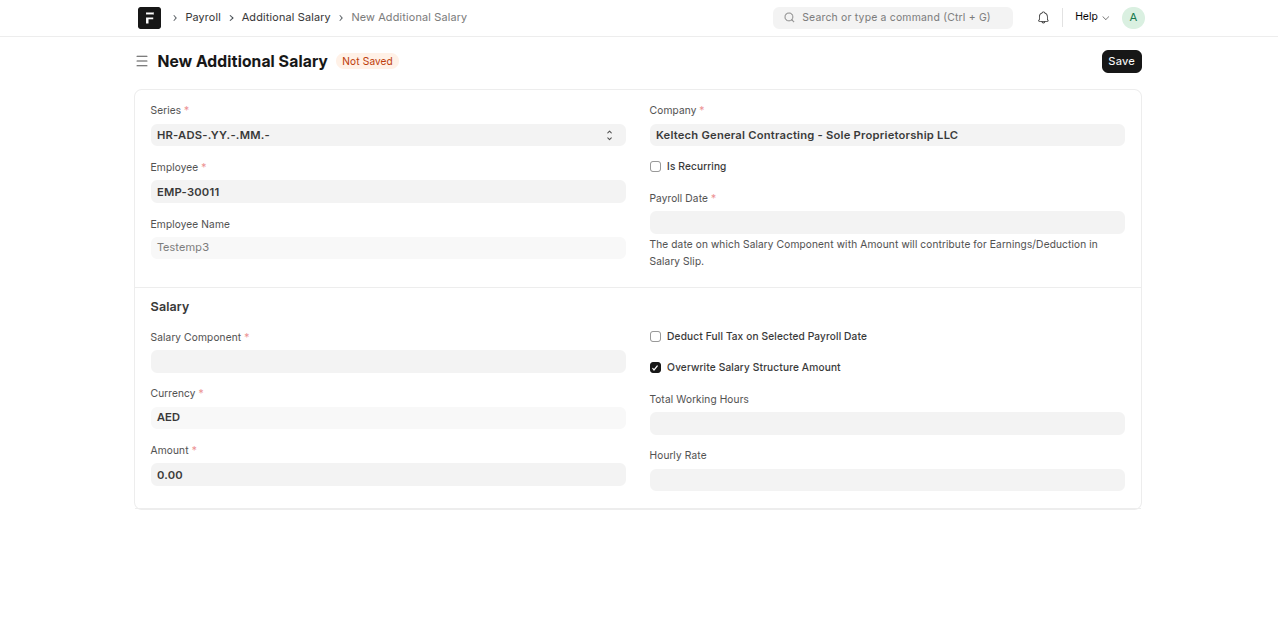Click the search magnifier icon
Image resolution: width=1284 pixels, height=617 pixels.
[x=789, y=18]
